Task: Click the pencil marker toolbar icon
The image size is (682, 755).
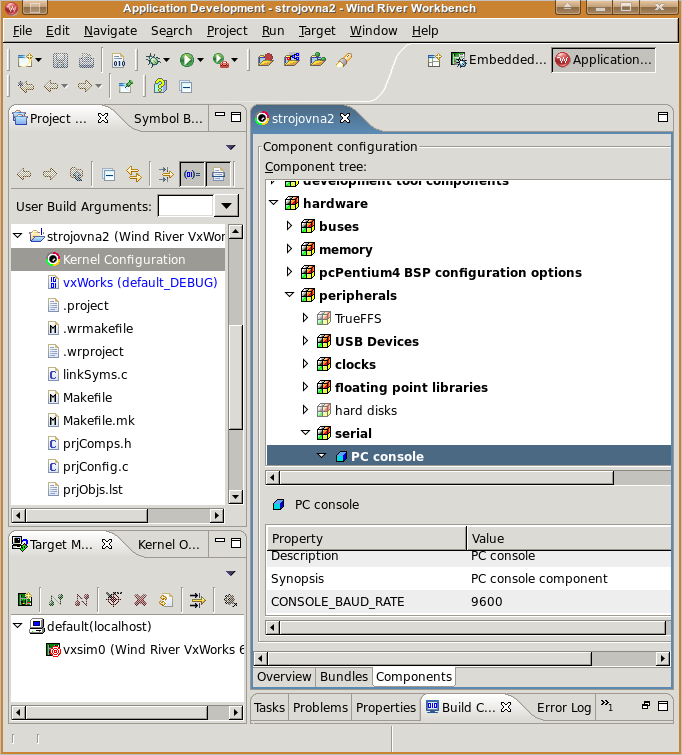Action: [344, 60]
